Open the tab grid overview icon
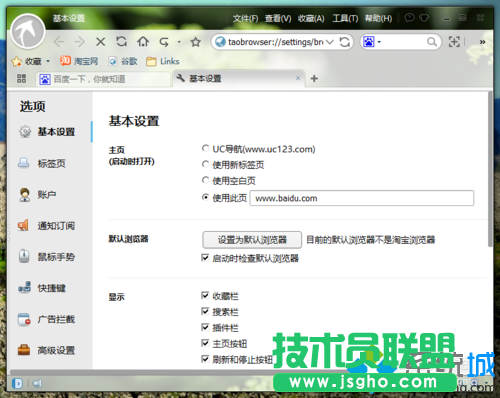 pos(21,79)
